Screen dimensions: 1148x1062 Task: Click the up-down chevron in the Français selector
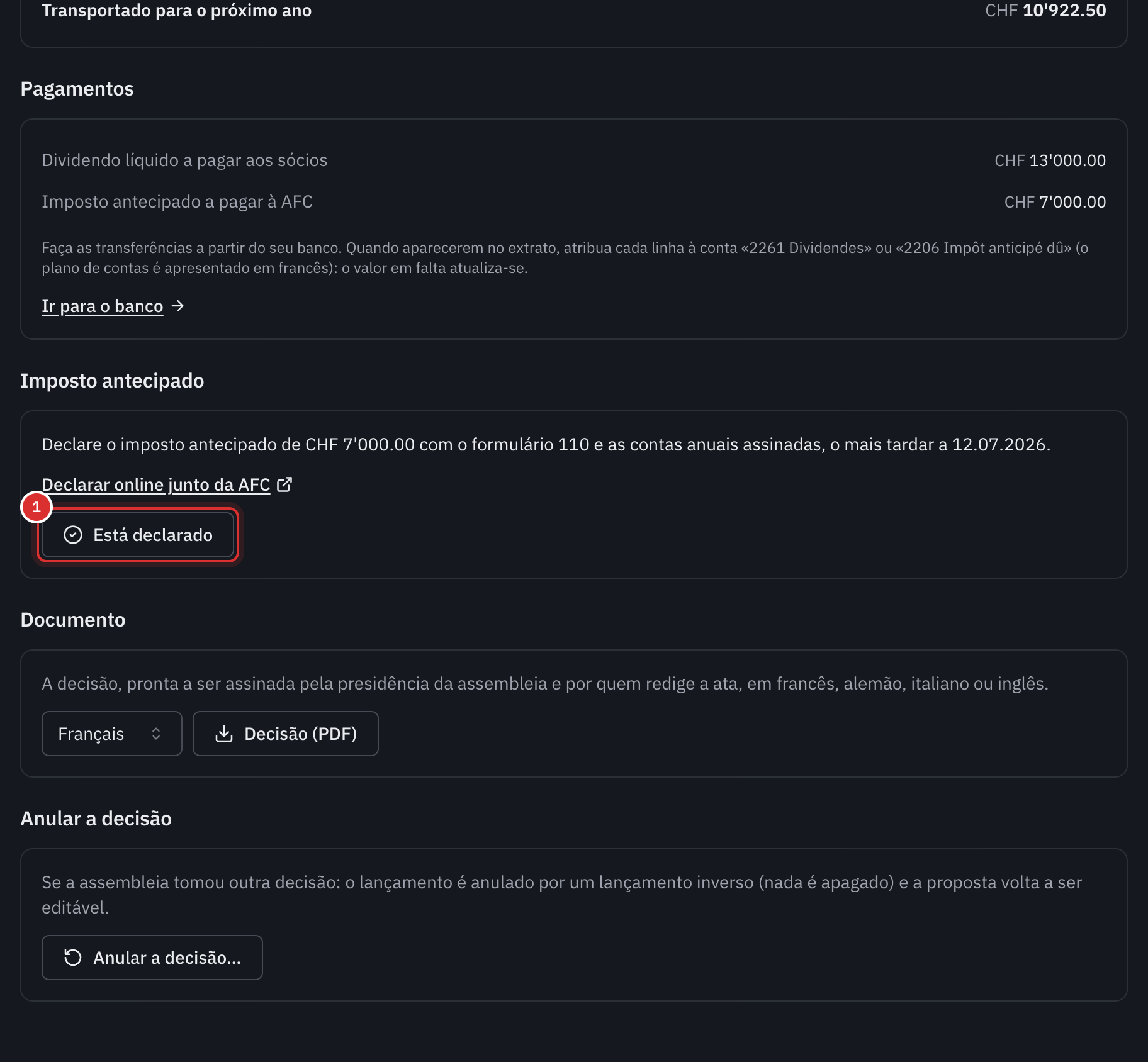pyautogui.click(x=156, y=734)
